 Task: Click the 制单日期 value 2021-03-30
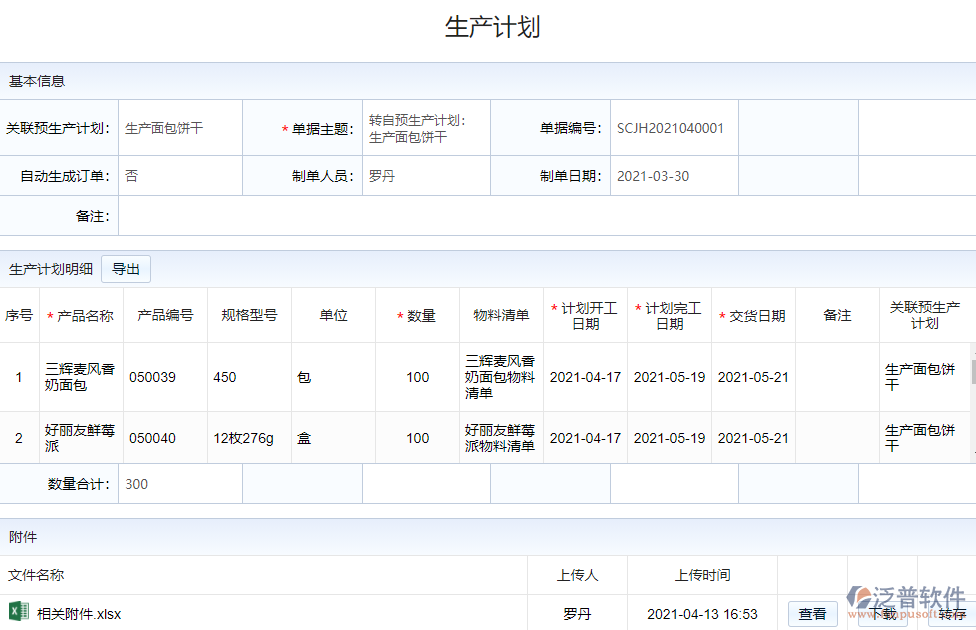(x=652, y=176)
